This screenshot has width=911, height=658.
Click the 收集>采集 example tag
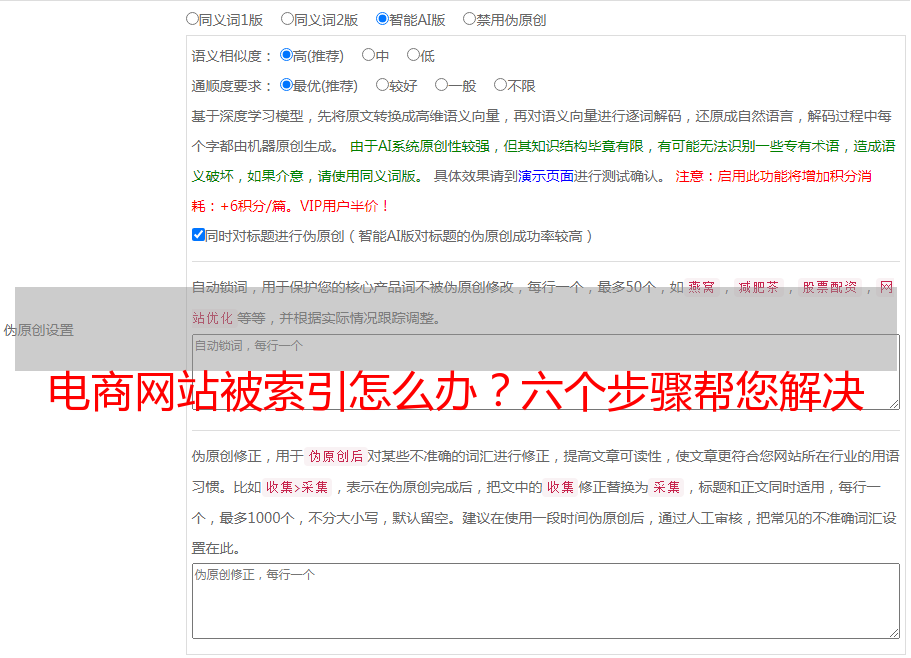pyautogui.click(x=297, y=487)
